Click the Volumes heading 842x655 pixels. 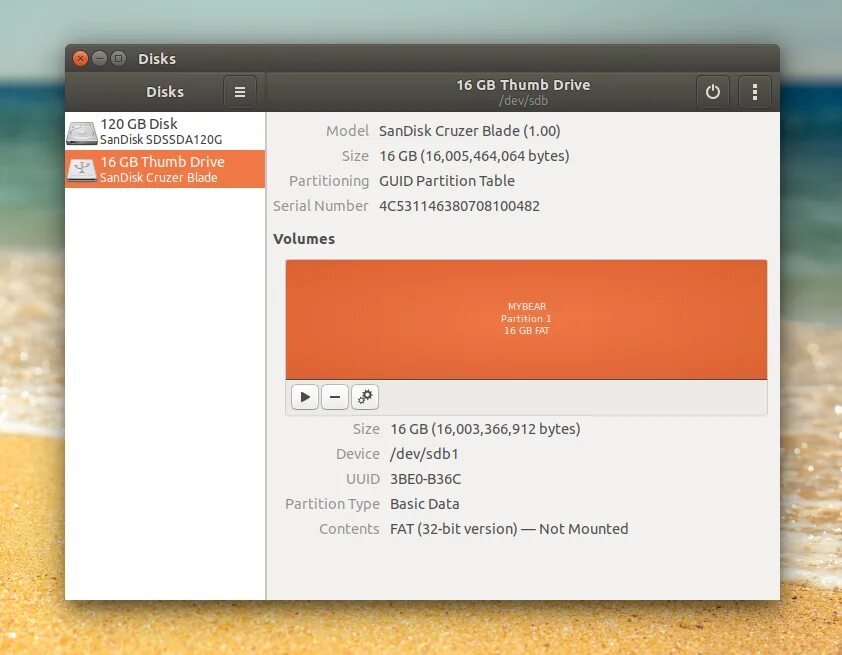(x=304, y=239)
